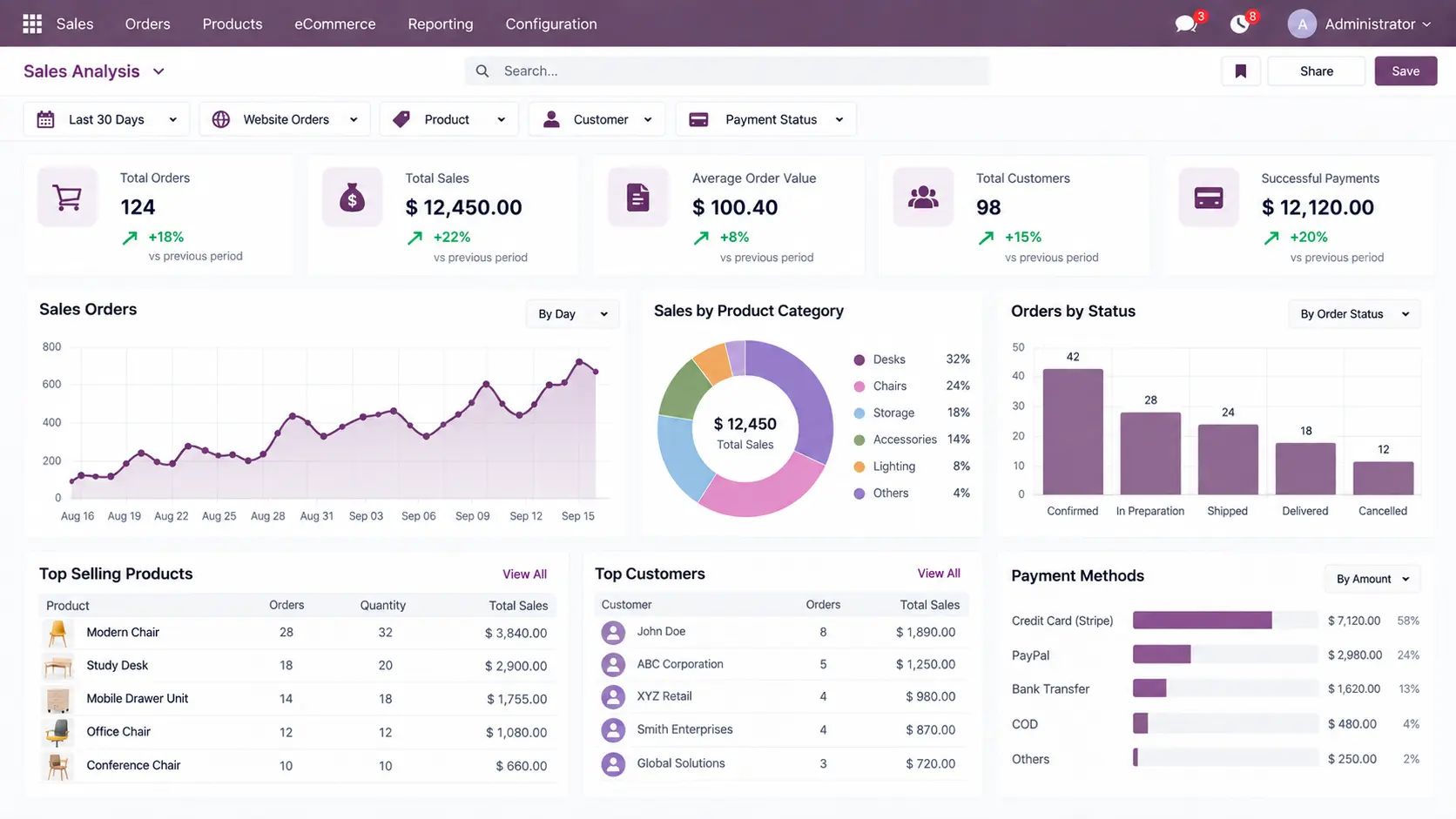
Task: Open the Configuration menu
Action: 551,23
